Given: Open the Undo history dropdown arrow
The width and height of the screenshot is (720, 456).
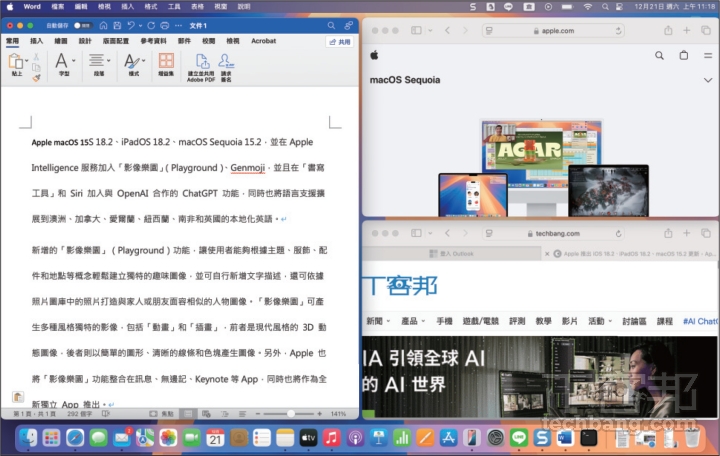Looking at the screenshot, I should (141, 26).
